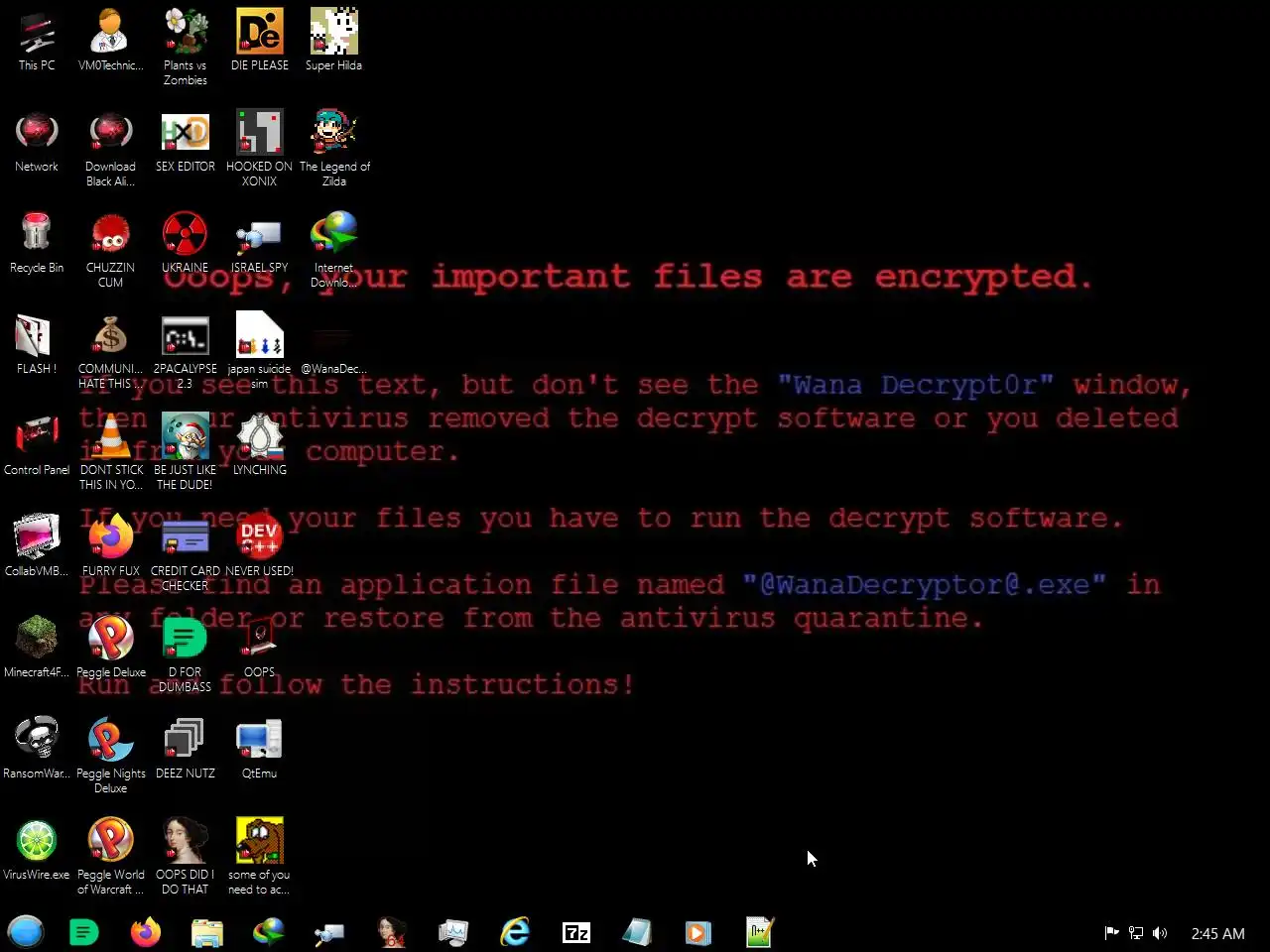Launch Notepad++ from the taskbar
1270x952 pixels.
(760, 932)
